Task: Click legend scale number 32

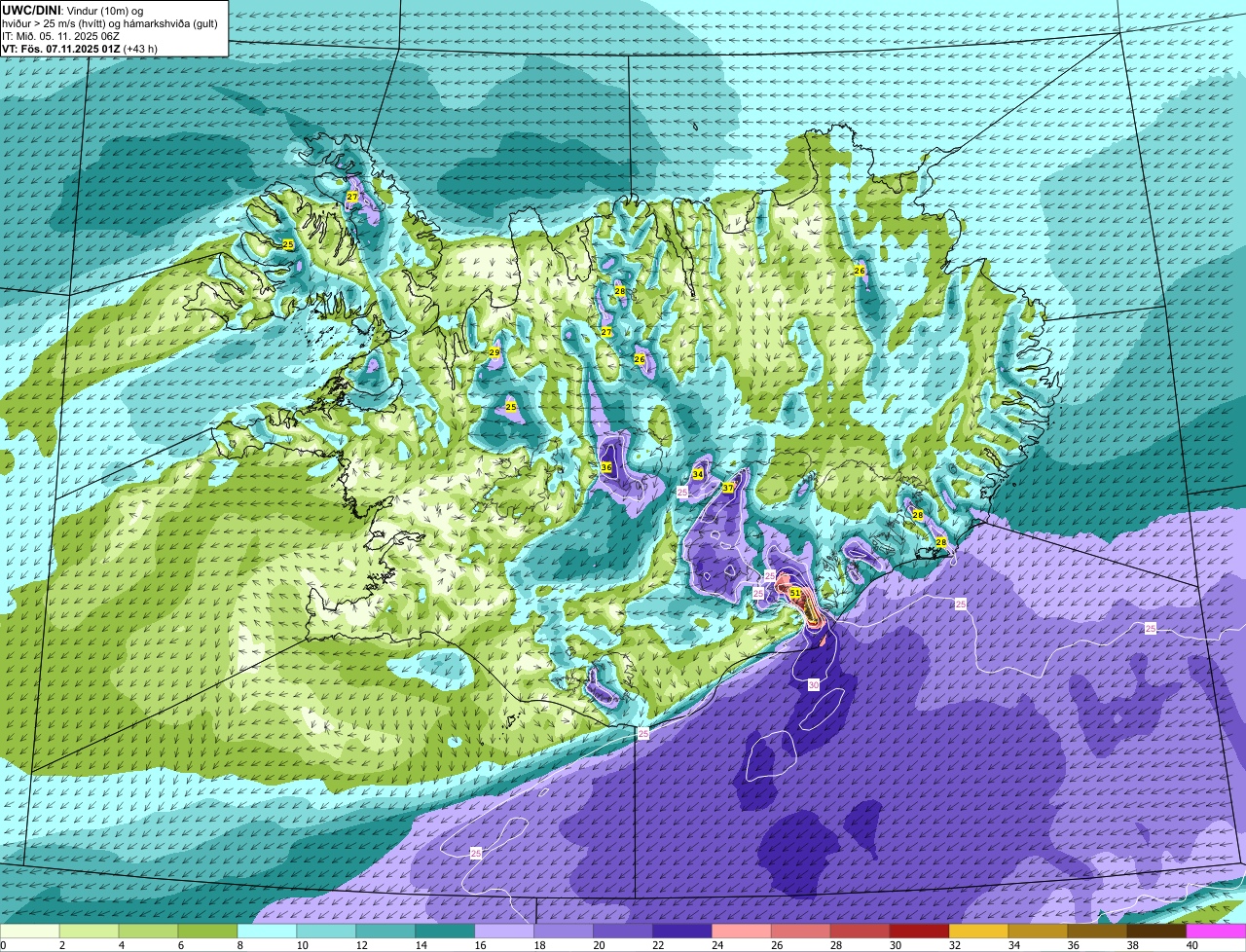Action: click(955, 945)
